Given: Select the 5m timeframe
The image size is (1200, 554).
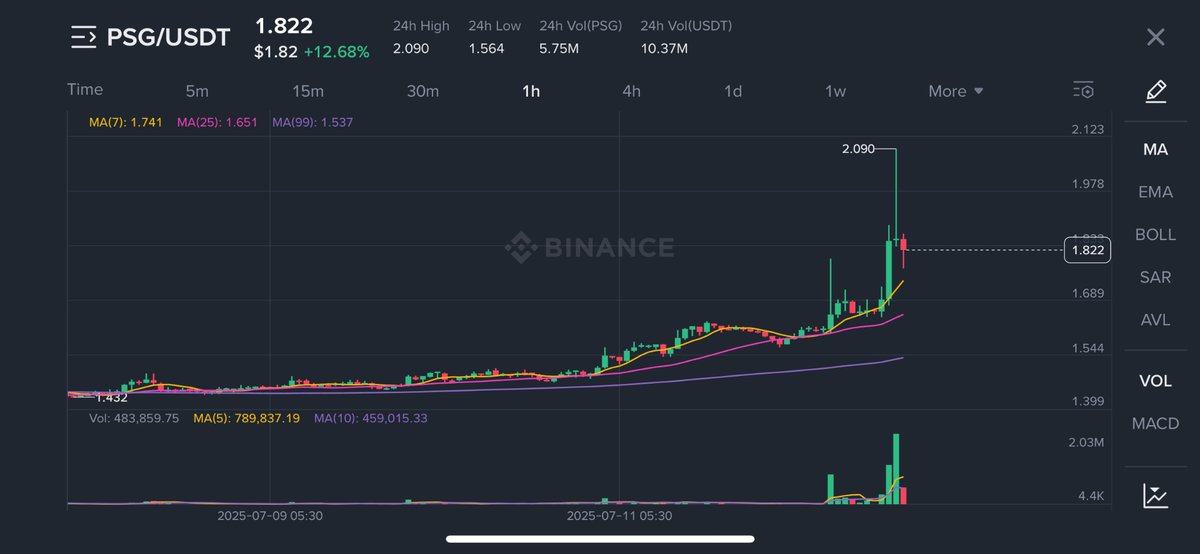Looking at the screenshot, I should pos(197,91).
